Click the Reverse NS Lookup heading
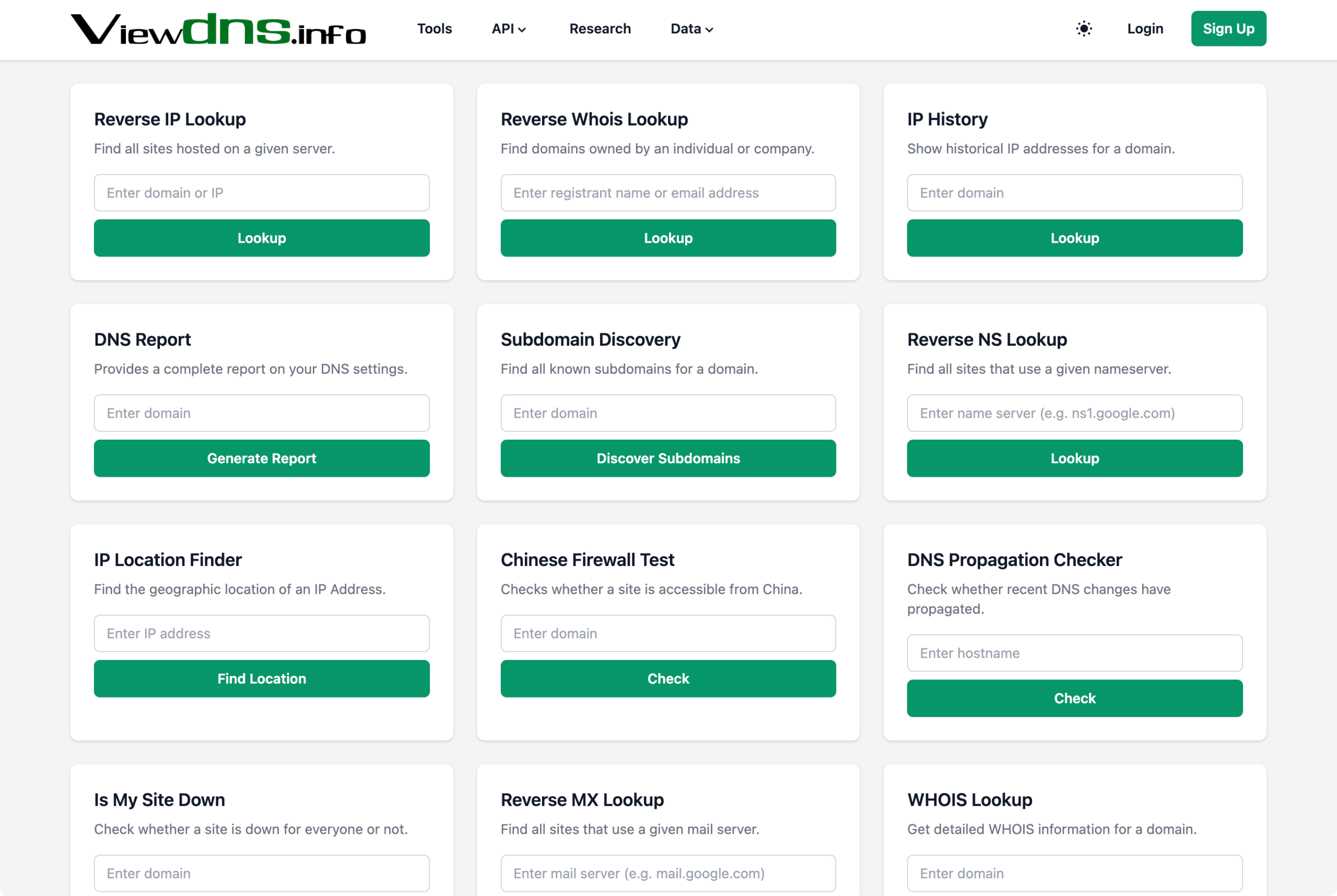Viewport: 1337px width, 896px height. (987, 339)
